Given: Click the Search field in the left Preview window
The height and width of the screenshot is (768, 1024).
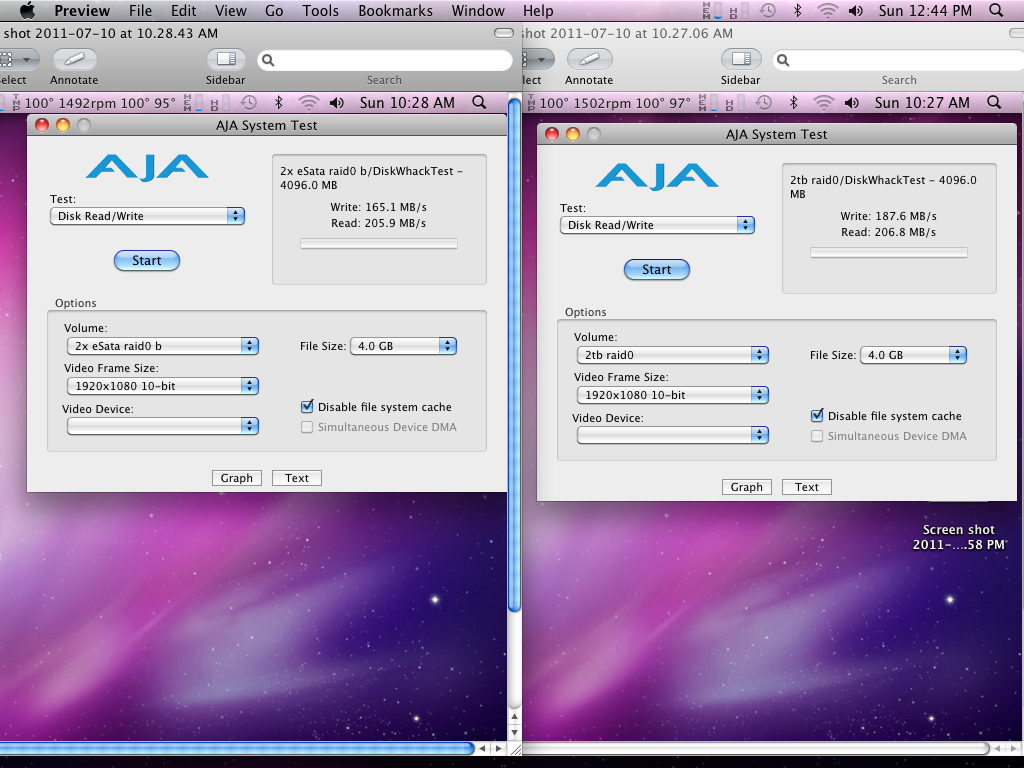Looking at the screenshot, I should pyautogui.click(x=385, y=61).
